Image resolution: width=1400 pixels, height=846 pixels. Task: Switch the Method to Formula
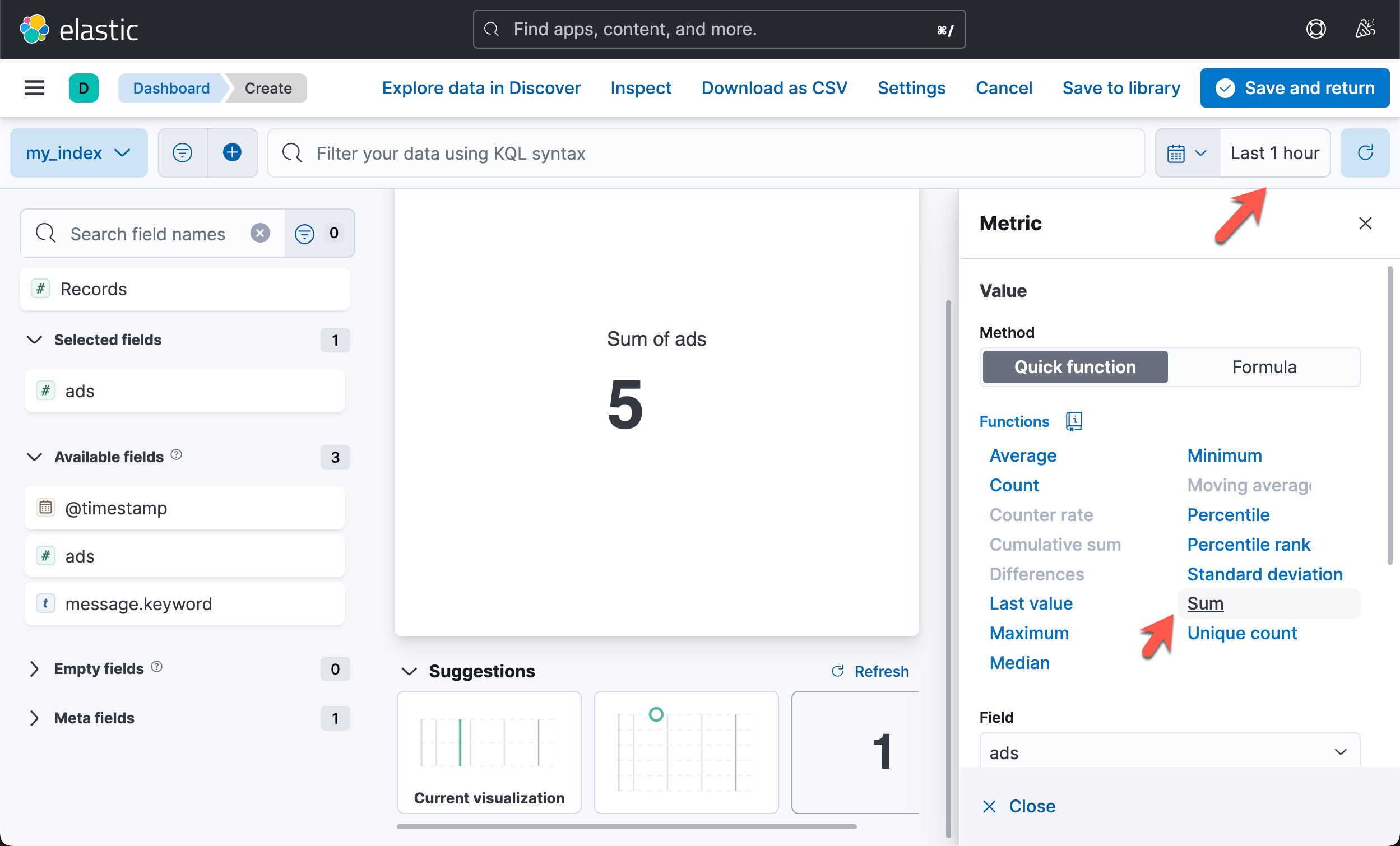tap(1264, 366)
